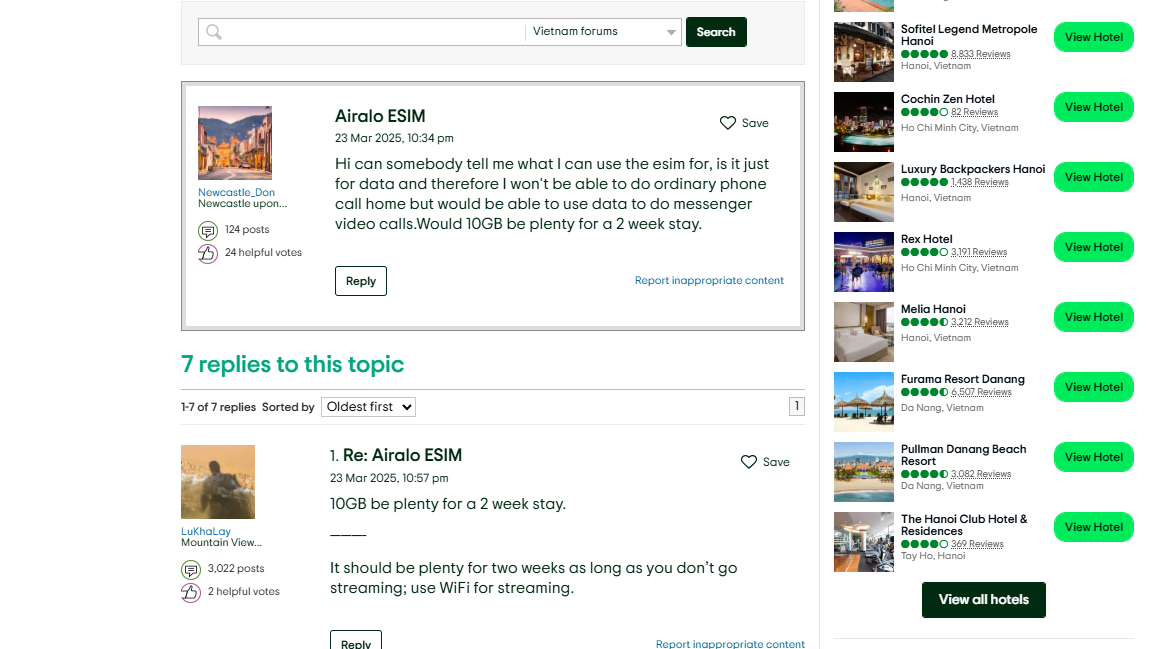The image size is (1152, 649).
Task: Report reply 1 as inappropriate content
Action: click(x=730, y=643)
